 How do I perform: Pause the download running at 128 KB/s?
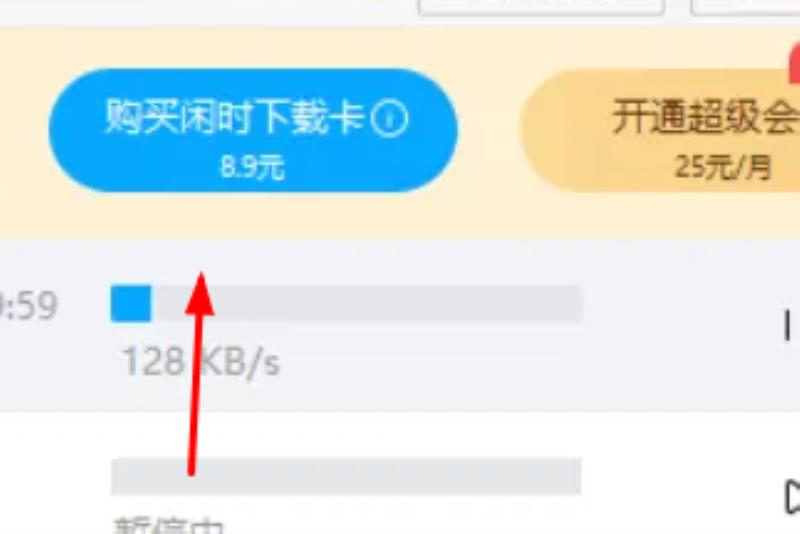(788, 325)
